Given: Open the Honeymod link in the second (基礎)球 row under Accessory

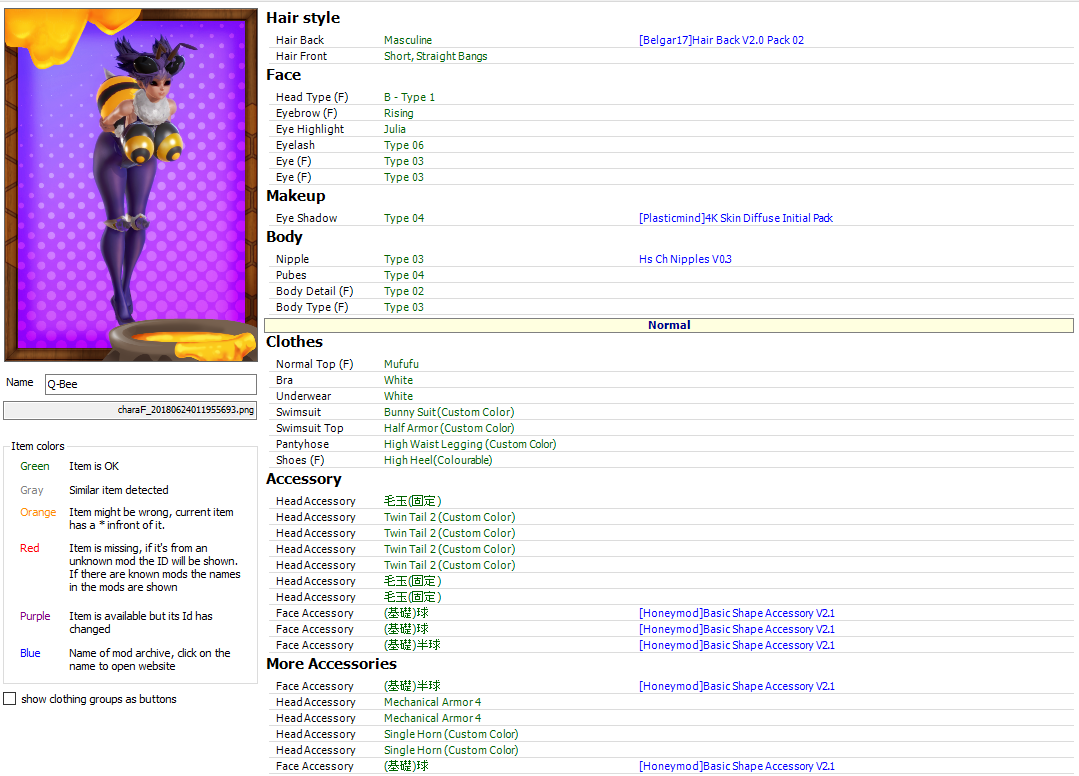Looking at the screenshot, I should (736, 629).
